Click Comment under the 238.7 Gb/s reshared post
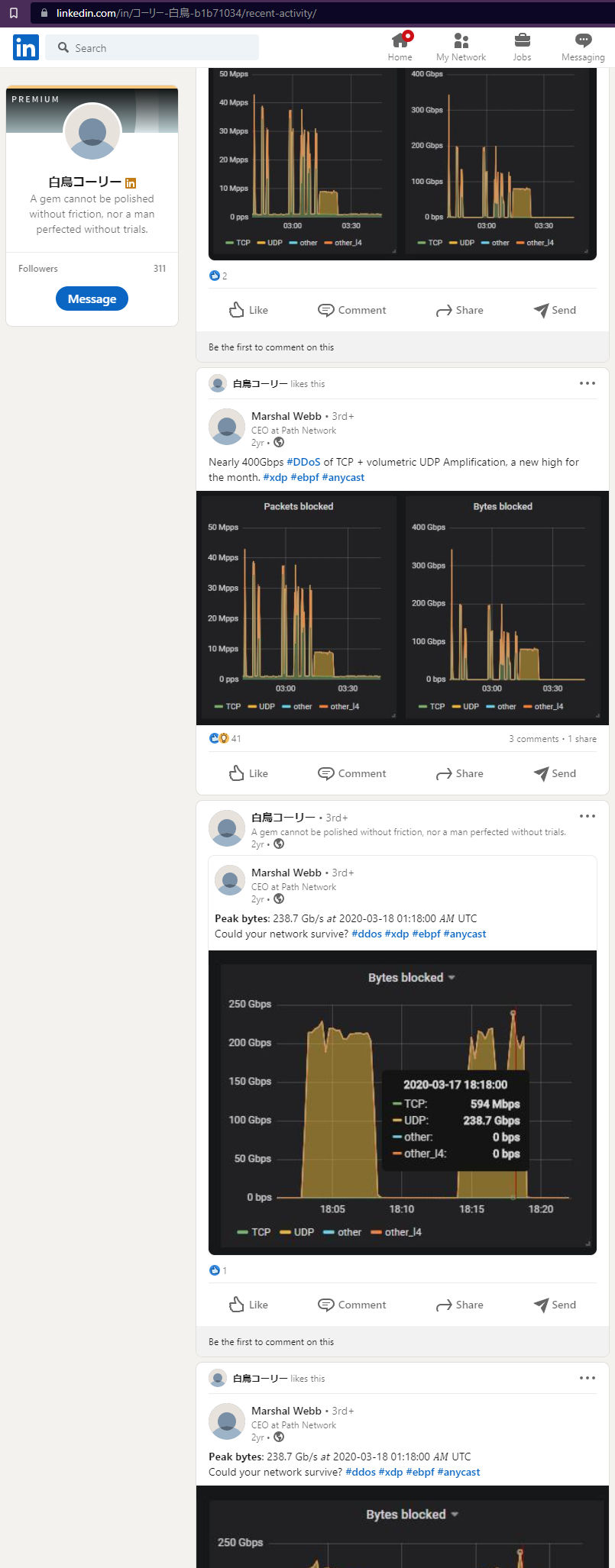The width and height of the screenshot is (615, 1568). pyautogui.click(x=351, y=1305)
